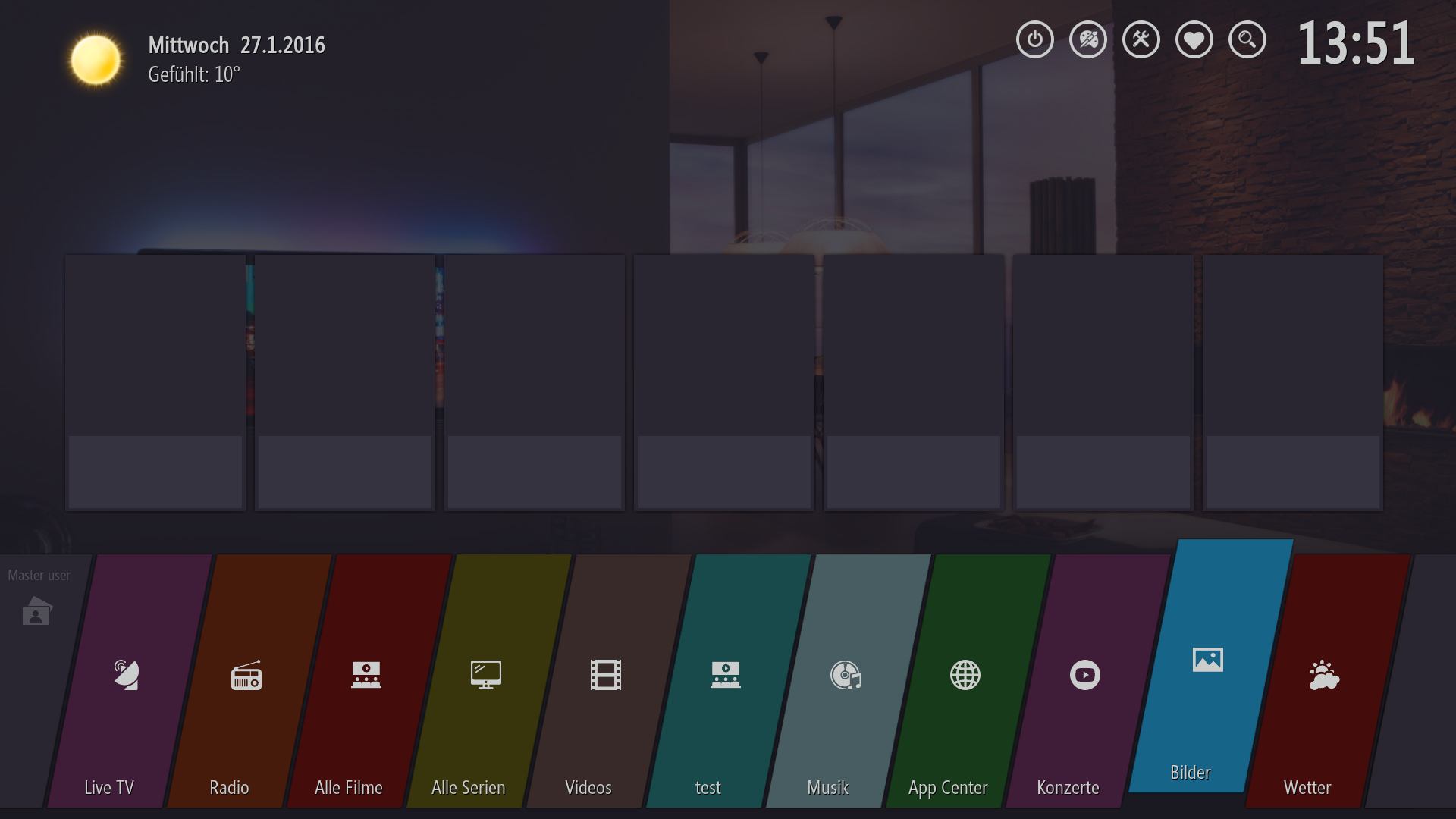
Task: Select the Live TV menu label
Action: click(x=109, y=787)
